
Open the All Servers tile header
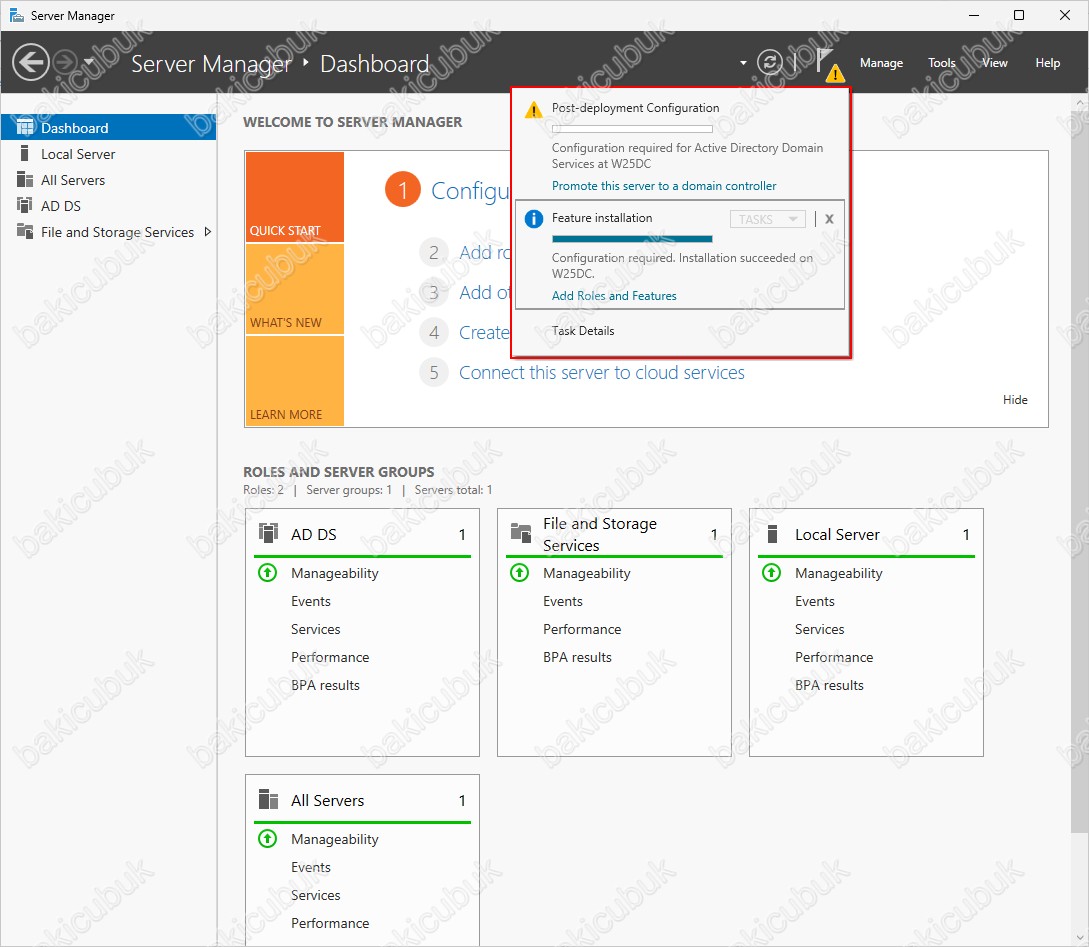(362, 800)
